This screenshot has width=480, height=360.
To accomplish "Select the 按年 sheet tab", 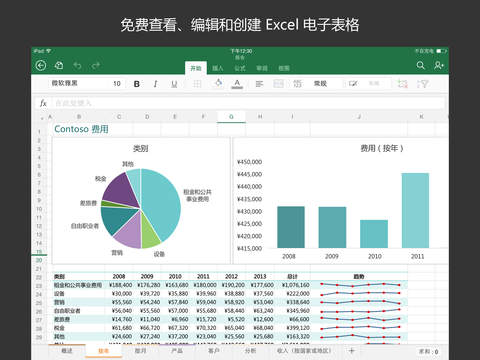I will (104, 351).
